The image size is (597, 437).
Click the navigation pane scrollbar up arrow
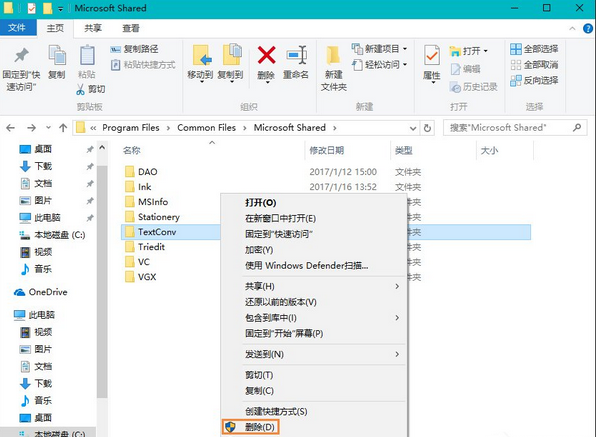point(102,148)
